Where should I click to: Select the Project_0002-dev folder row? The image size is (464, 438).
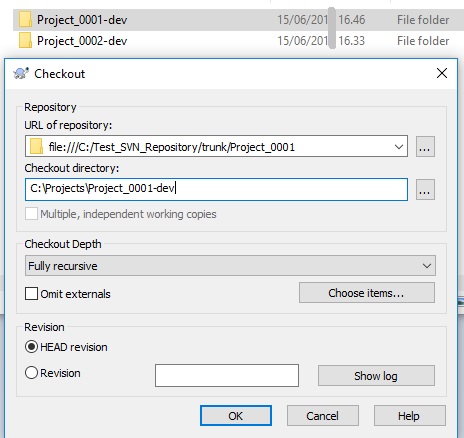click(x=235, y=41)
